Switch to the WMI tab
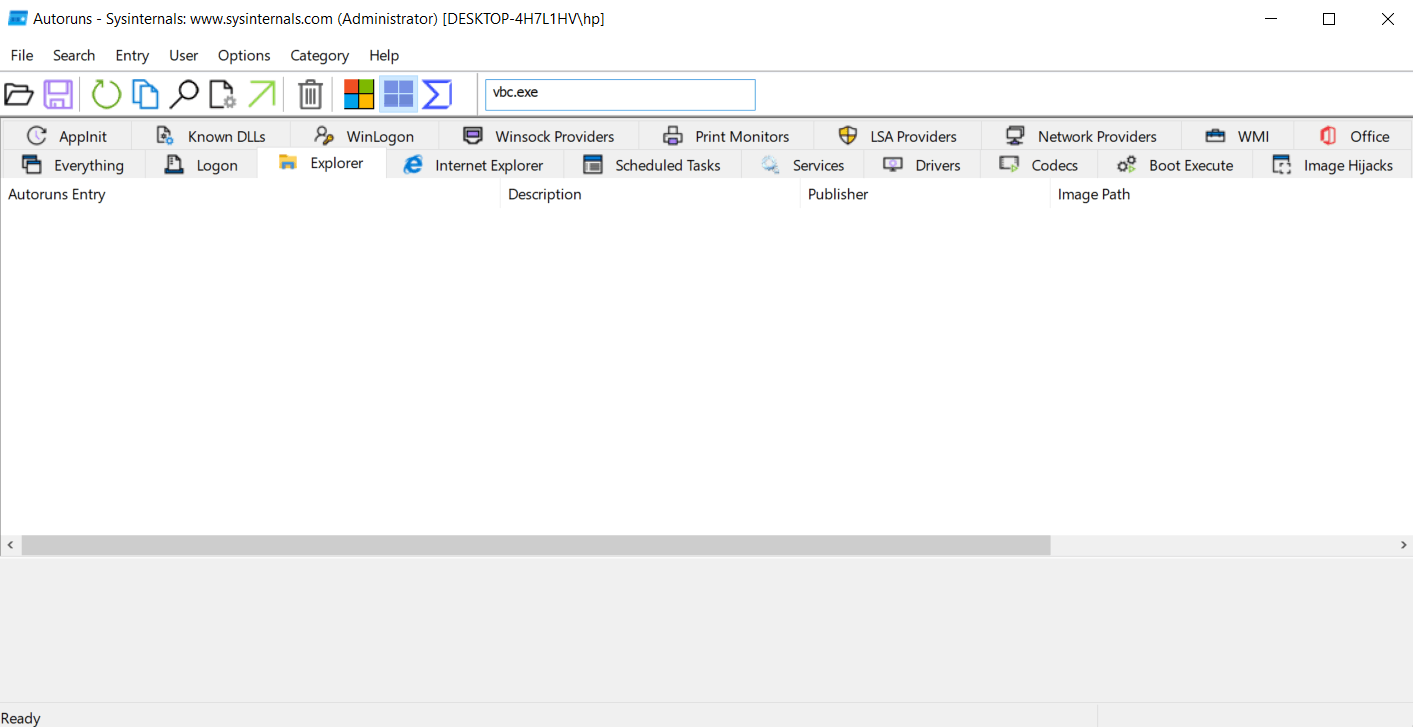 click(1238, 136)
